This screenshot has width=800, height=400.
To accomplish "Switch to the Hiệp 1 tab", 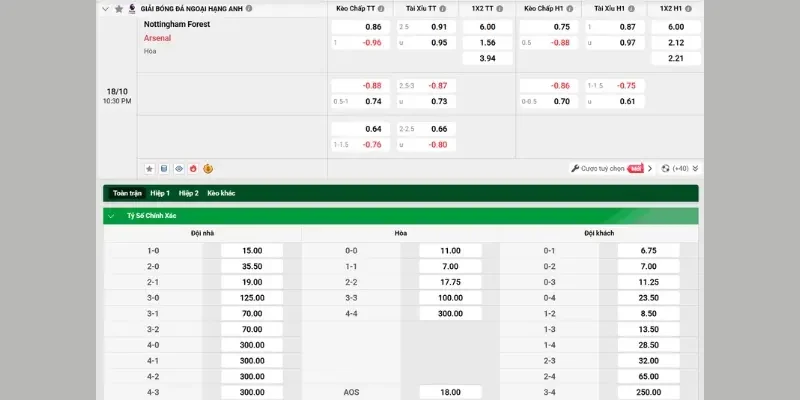I will [x=160, y=193].
